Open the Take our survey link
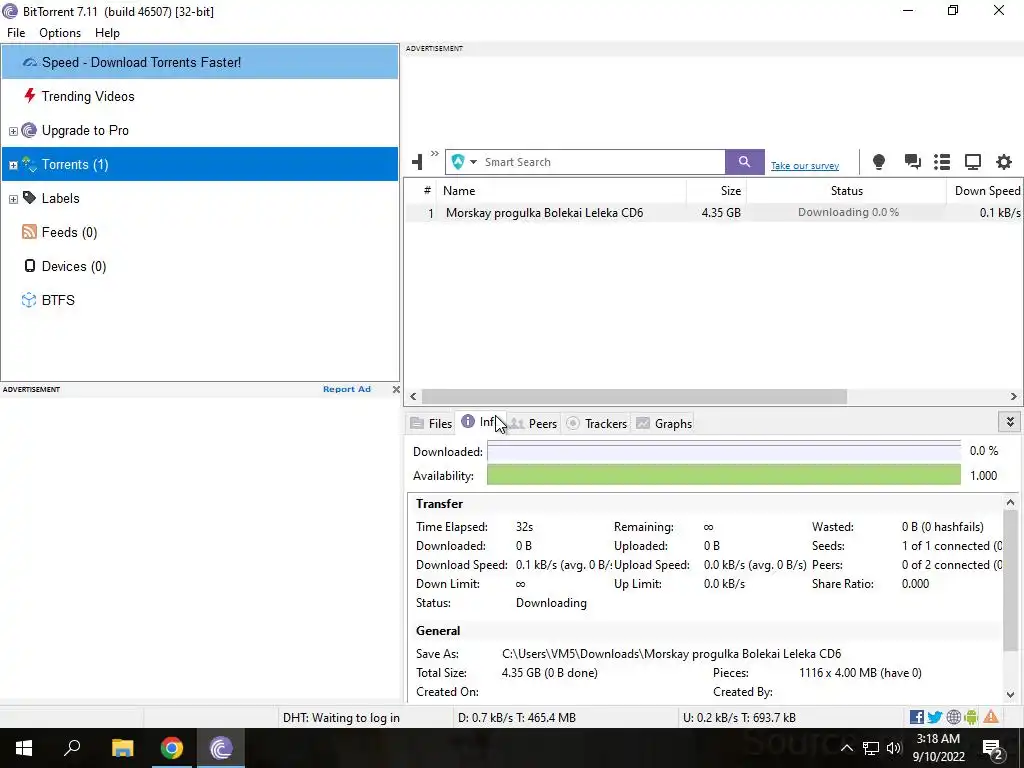The height and width of the screenshot is (768, 1024). point(805,166)
